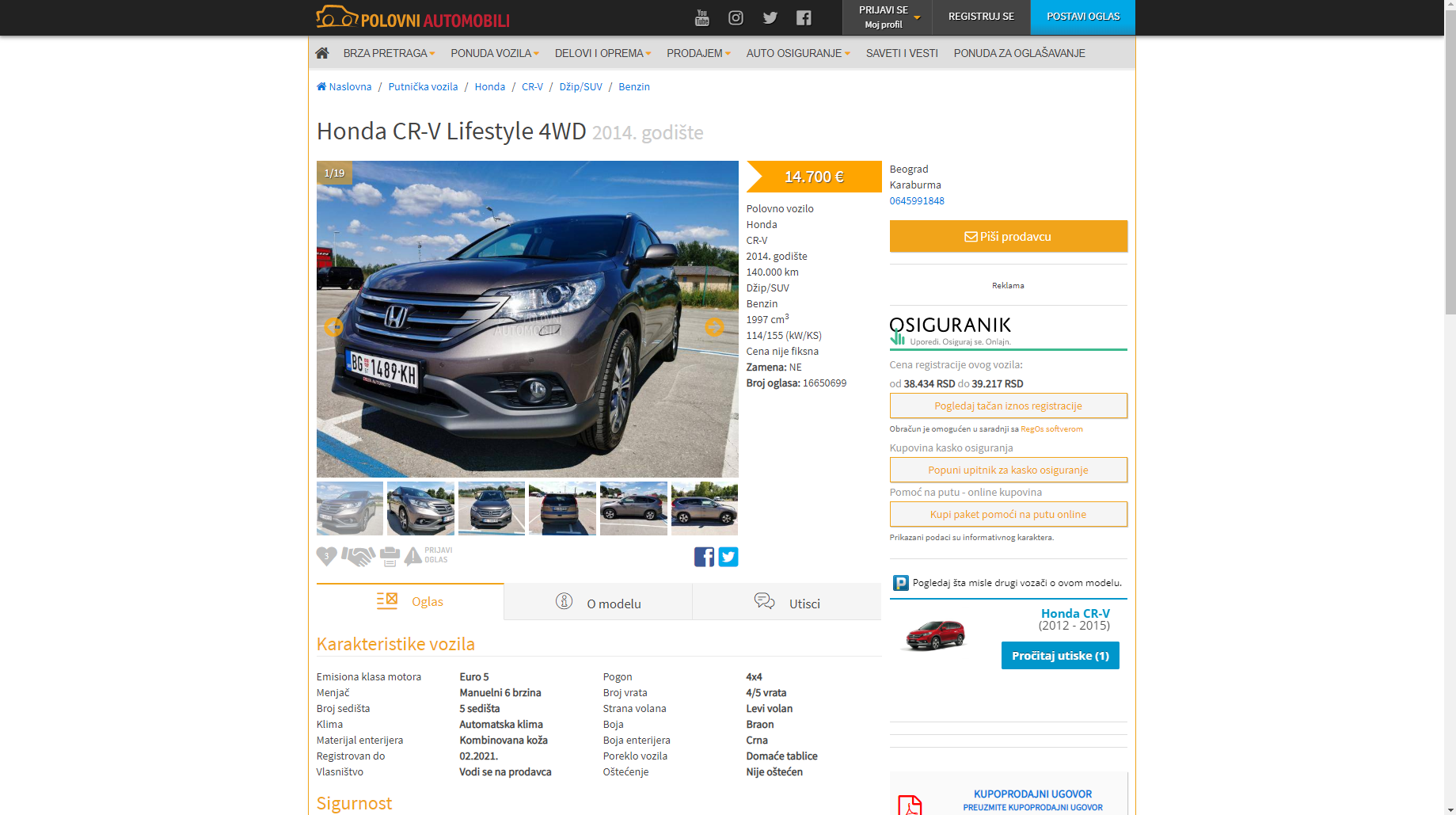Save ad with heart favorite icon
The image size is (1456, 815).
coord(327,556)
